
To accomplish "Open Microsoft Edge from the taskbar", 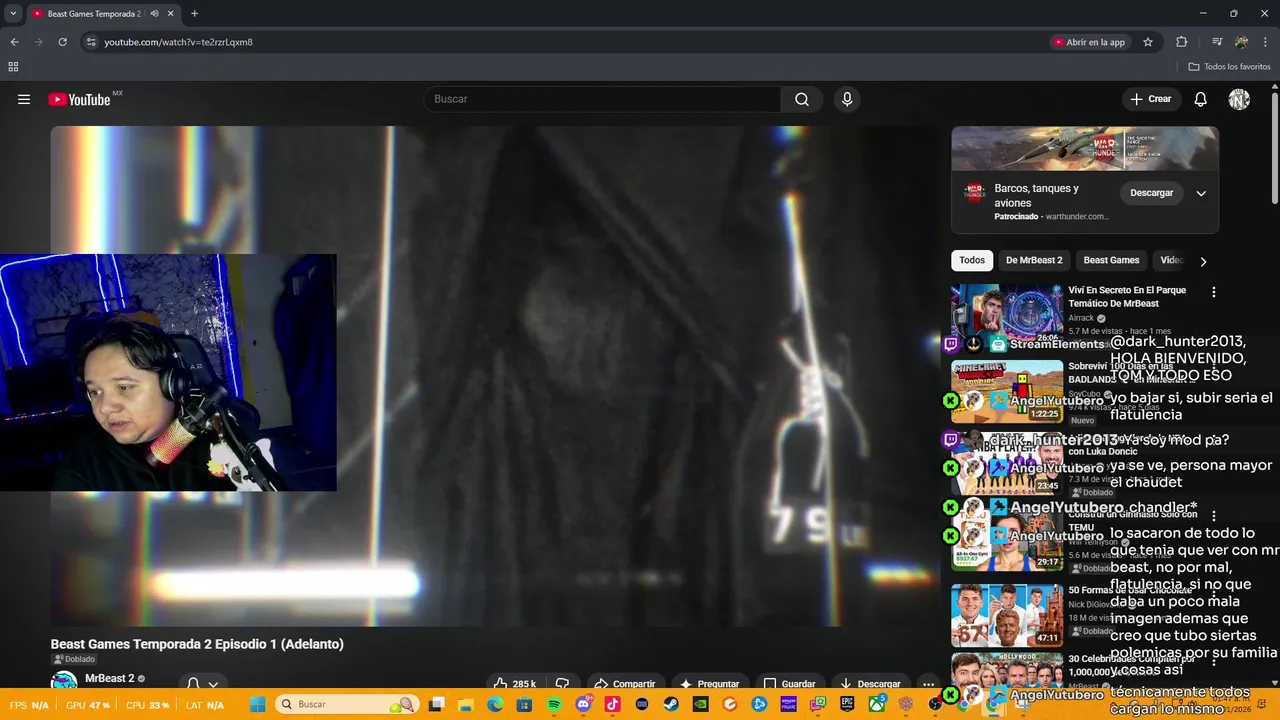I will pos(496,704).
